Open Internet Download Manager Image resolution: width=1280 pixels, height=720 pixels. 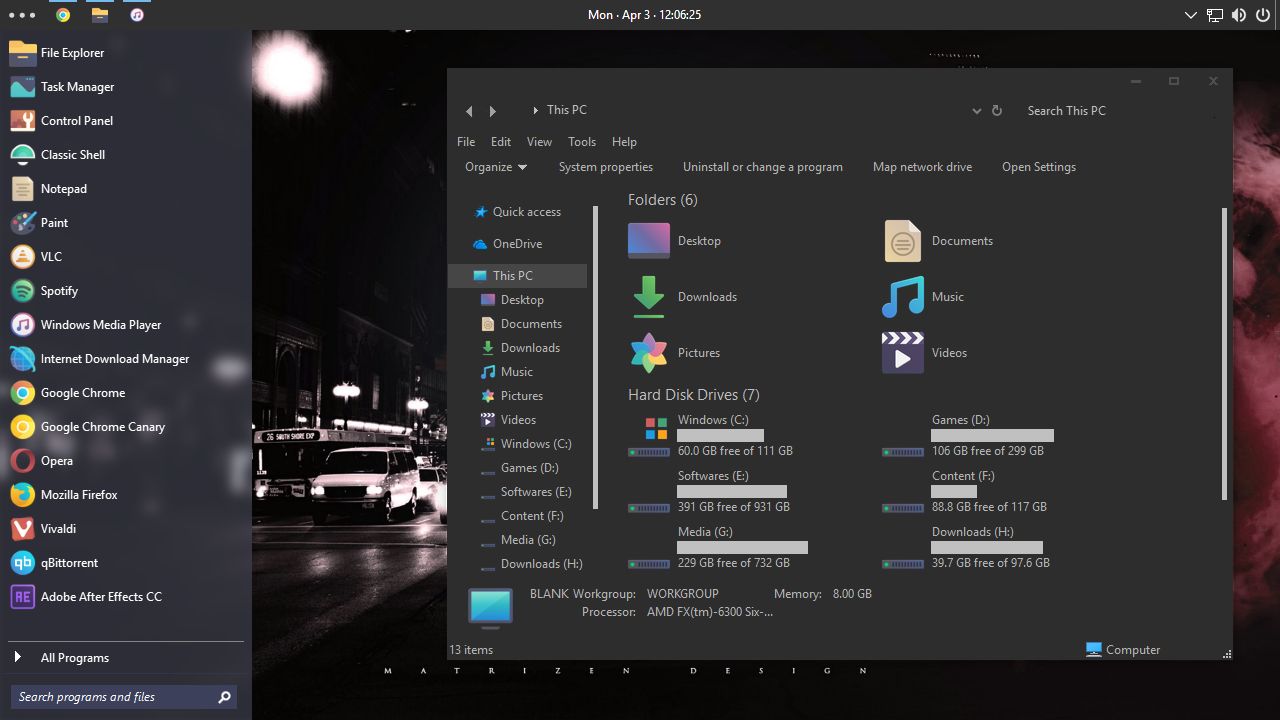113,358
